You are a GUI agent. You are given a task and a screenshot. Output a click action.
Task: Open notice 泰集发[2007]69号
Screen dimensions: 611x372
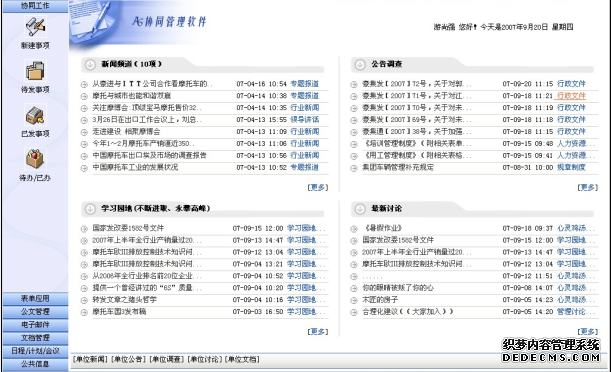click(x=417, y=120)
